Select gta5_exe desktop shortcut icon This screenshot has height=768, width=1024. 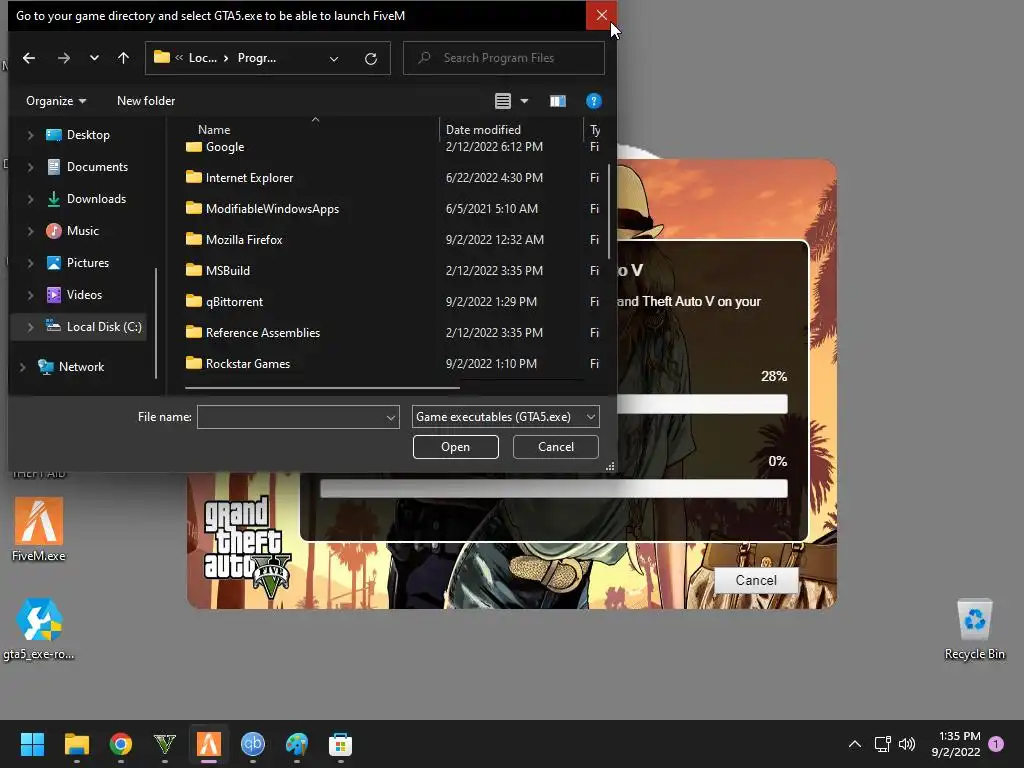pyautogui.click(x=39, y=630)
